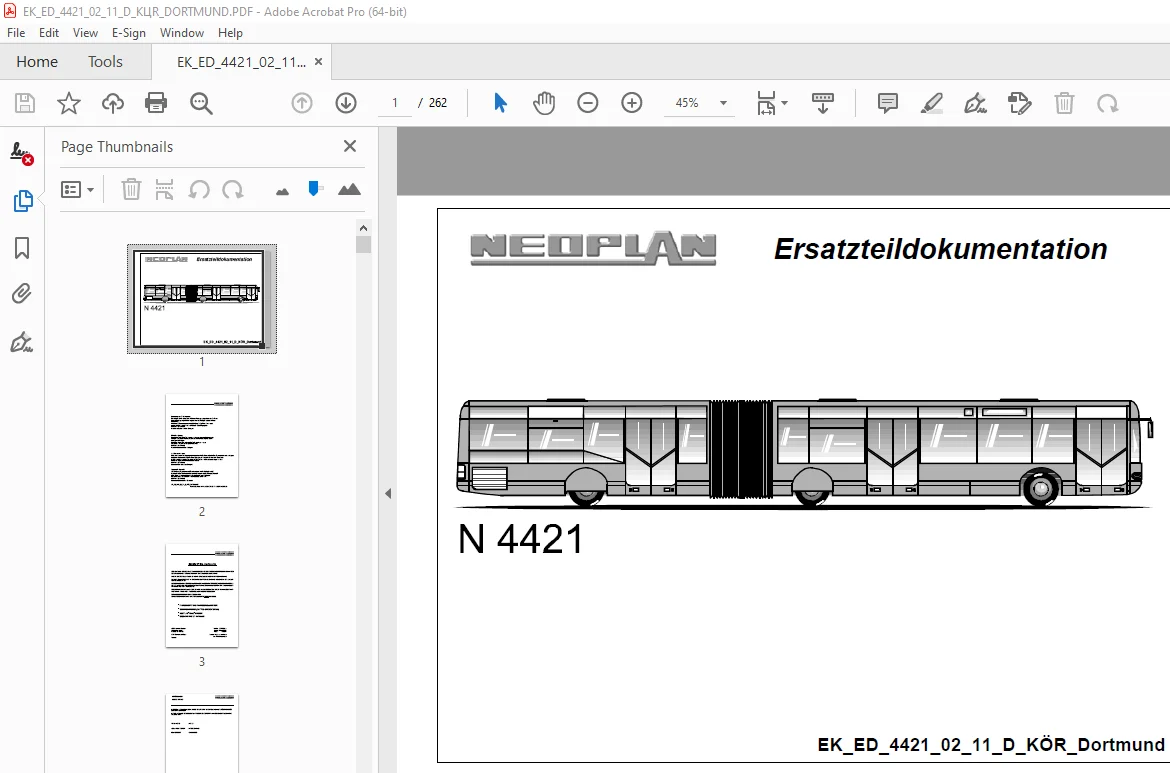
Task: Click the scrolling mode keyboard icon
Action: click(822, 103)
